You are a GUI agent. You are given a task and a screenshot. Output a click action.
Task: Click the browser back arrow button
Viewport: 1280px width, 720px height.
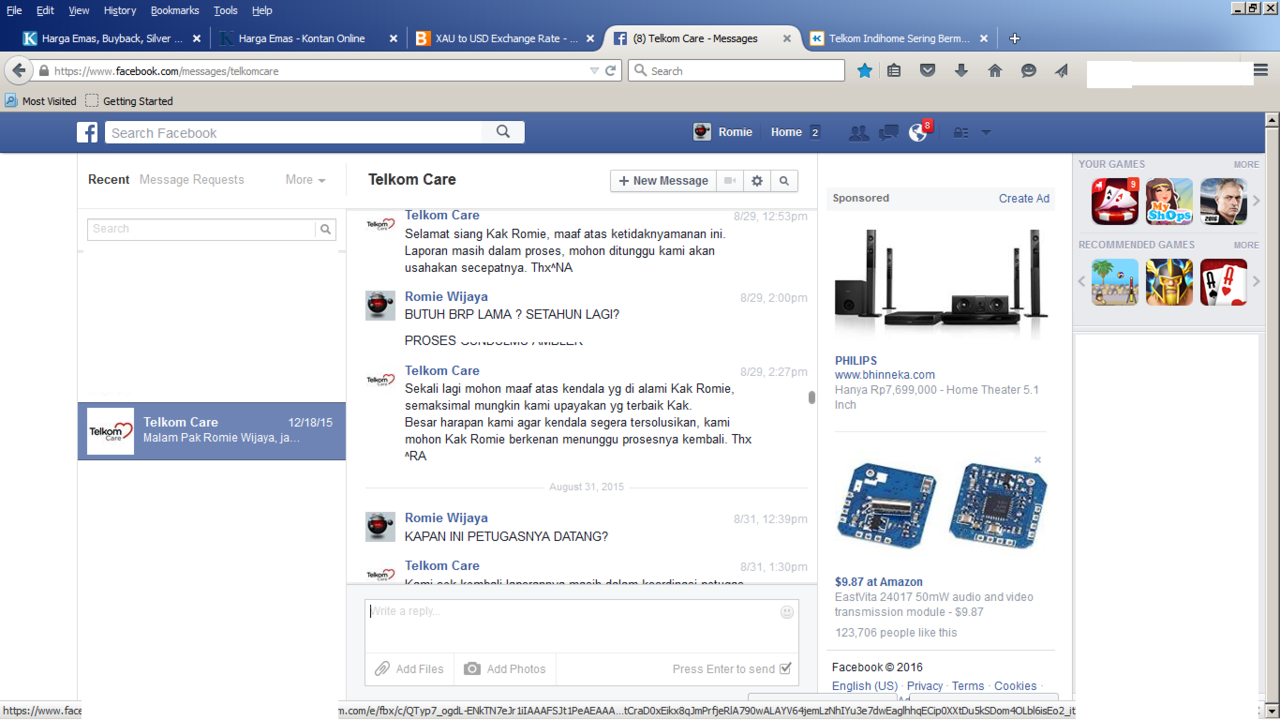(19, 71)
